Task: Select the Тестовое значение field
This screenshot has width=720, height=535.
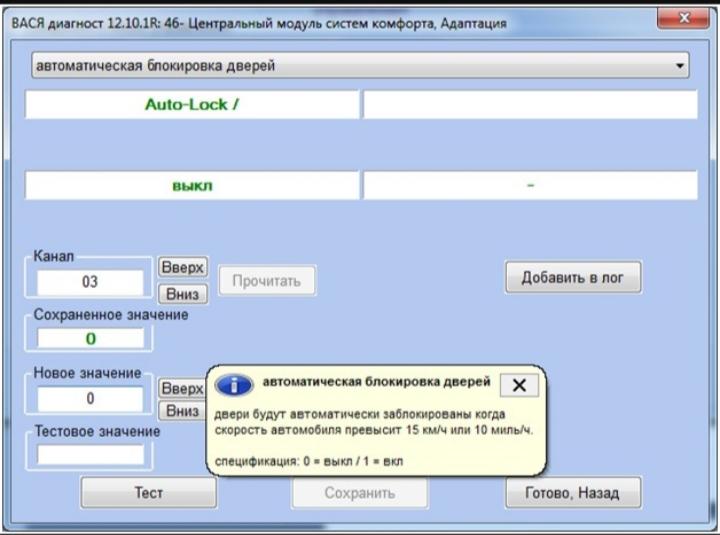Action: point(91,454)
